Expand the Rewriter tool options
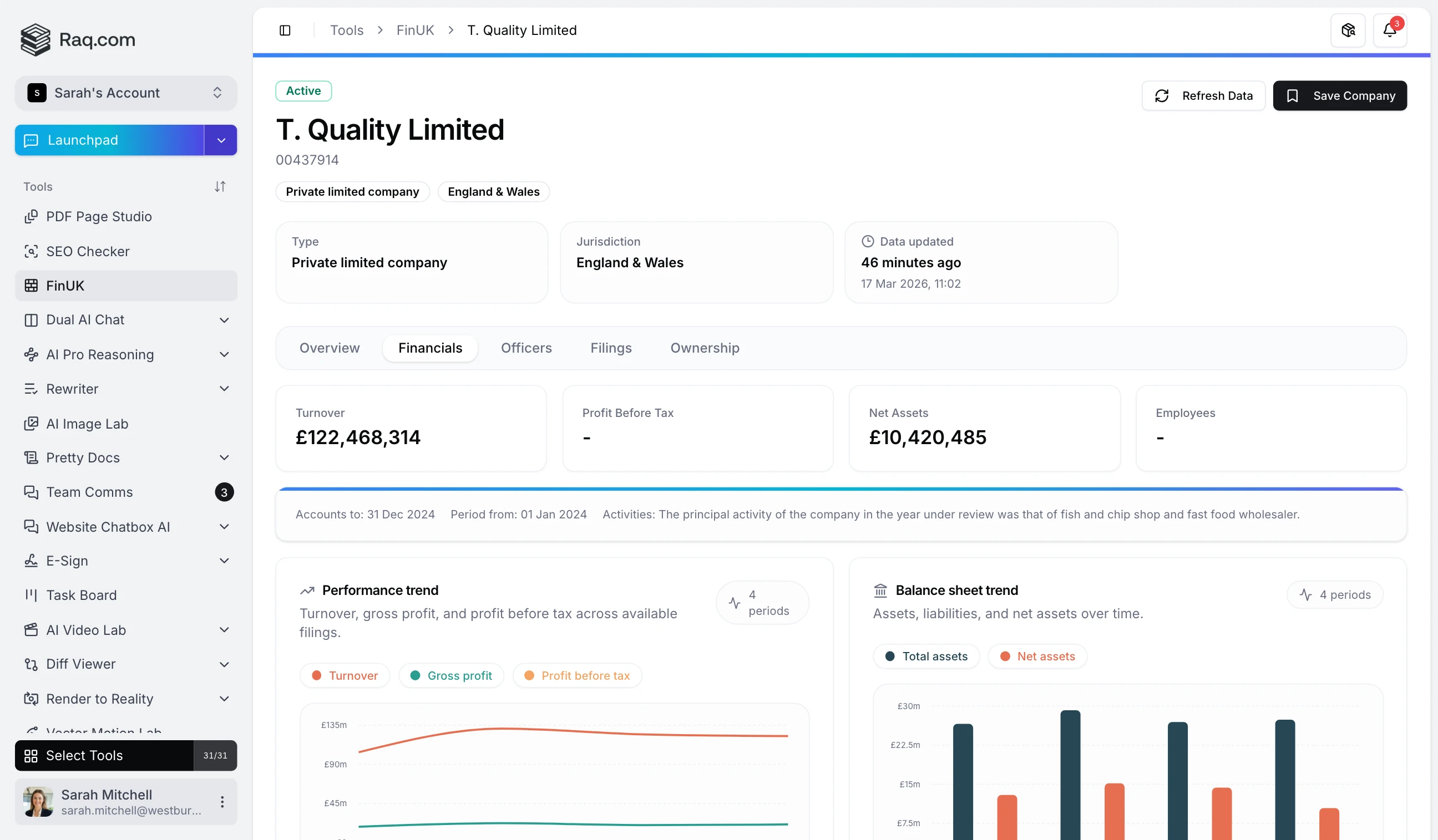Image resolution: width=1438 pixels, height=840 pixels. (x=224, y=388)
